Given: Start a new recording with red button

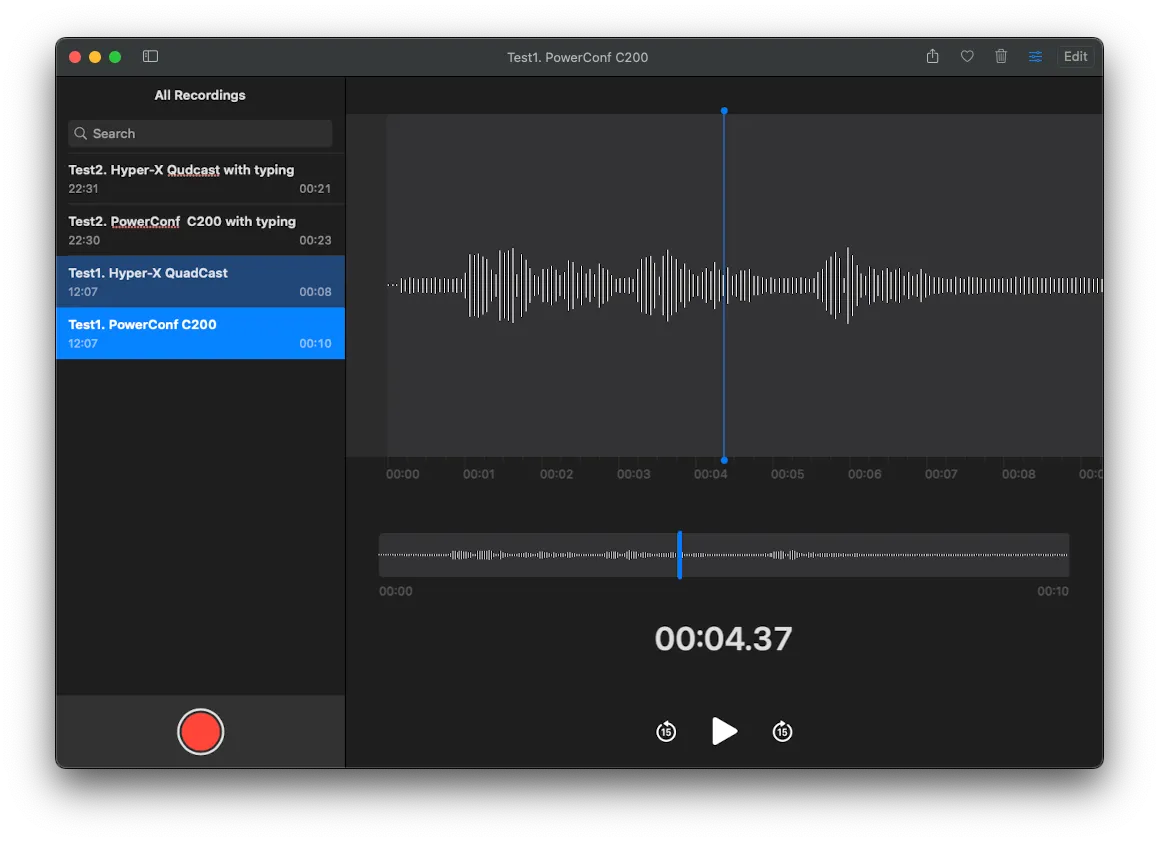Looking at the screenshot, I should pyautogui.click(x=200, y=732).
